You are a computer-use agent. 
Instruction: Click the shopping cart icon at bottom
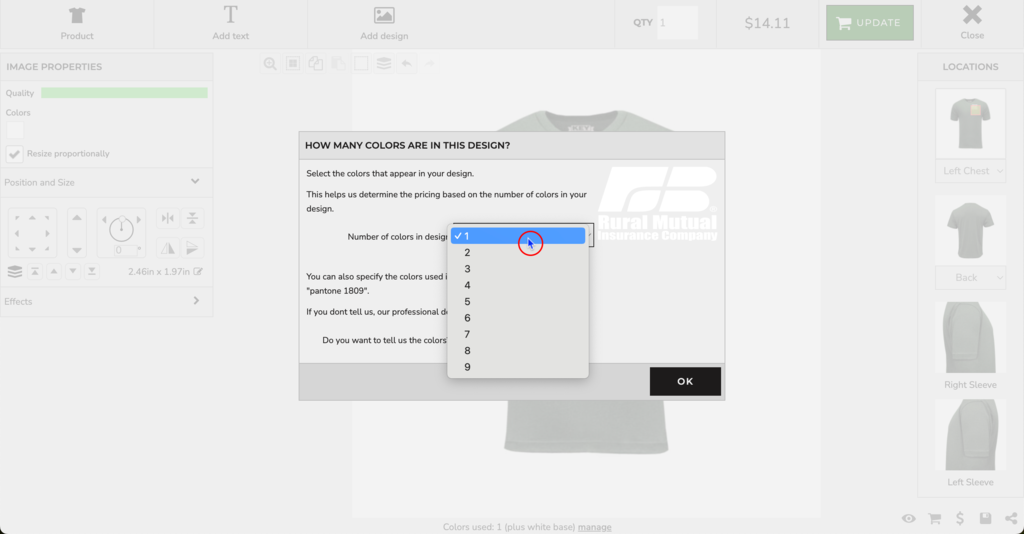[935, 518]
